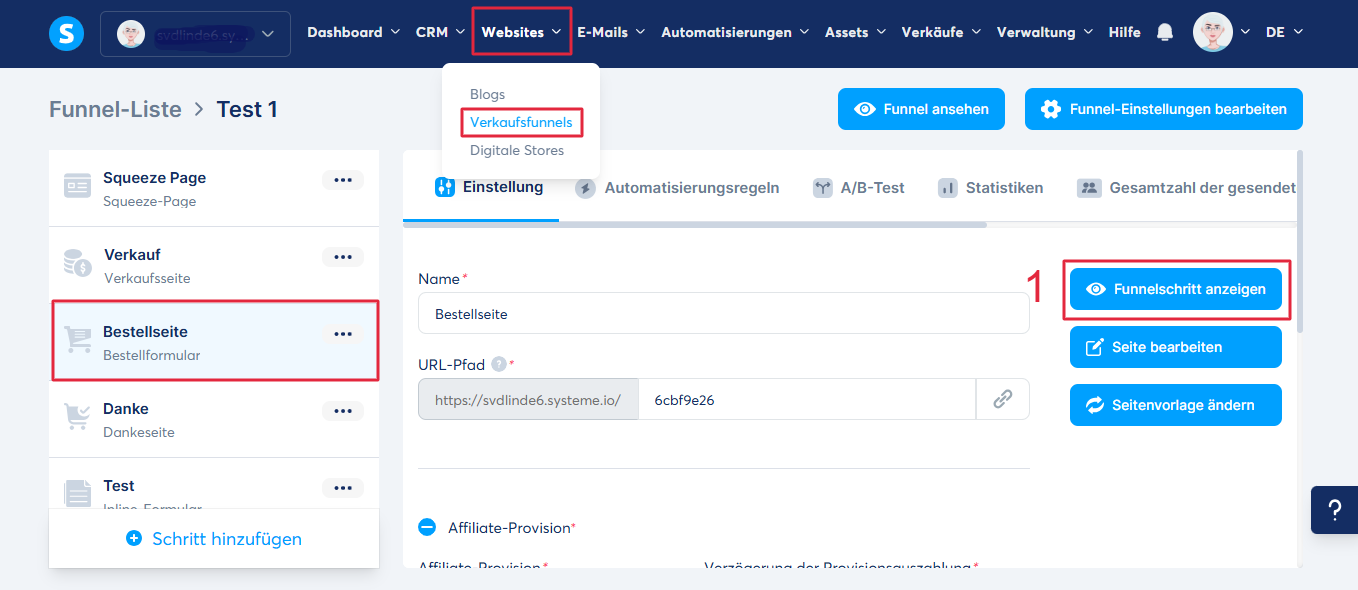Image resolution: width=1358 pixels, height=590 pixels.
Task: Open options menu for Danke step
Action: pyautogui.click(x=343, y=411)
